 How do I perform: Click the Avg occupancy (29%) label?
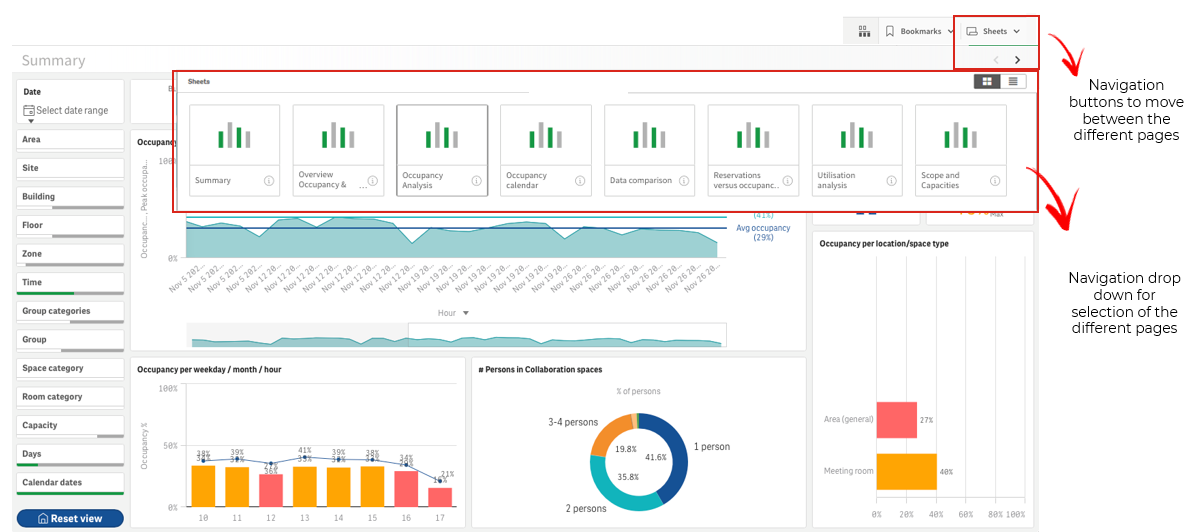pyautogui.click(x=763, y=232)
